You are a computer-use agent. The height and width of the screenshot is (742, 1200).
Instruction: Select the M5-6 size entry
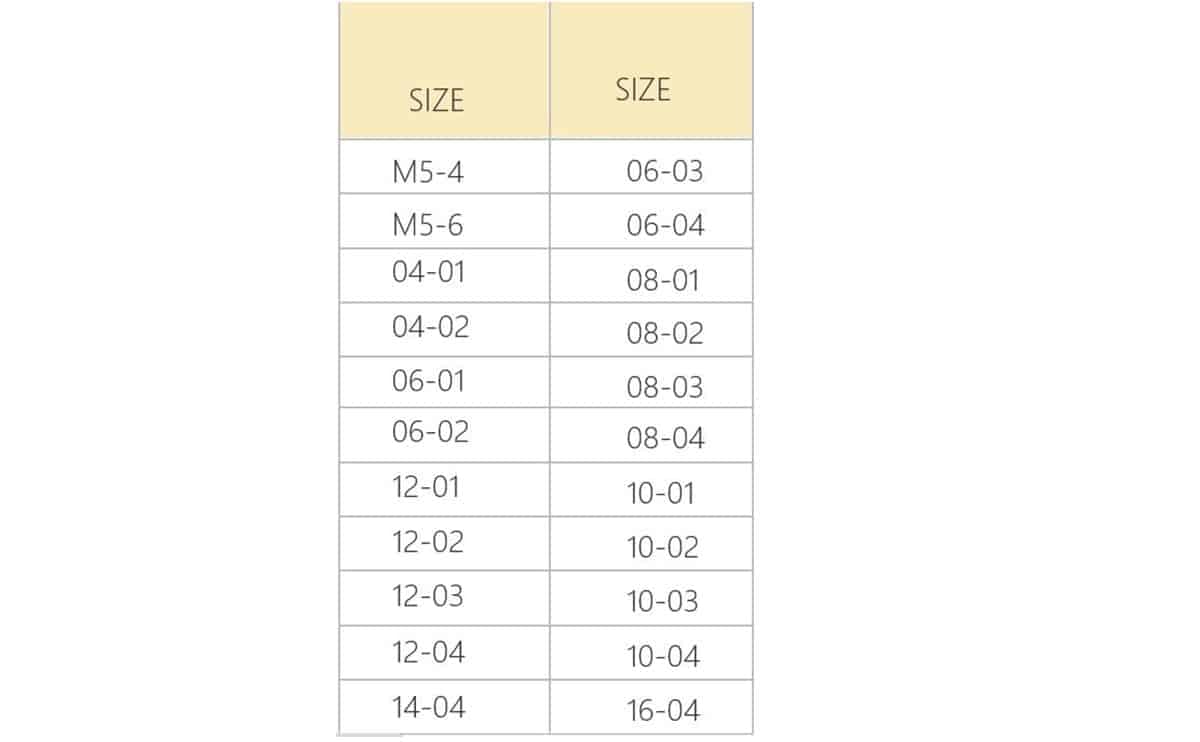428,225
